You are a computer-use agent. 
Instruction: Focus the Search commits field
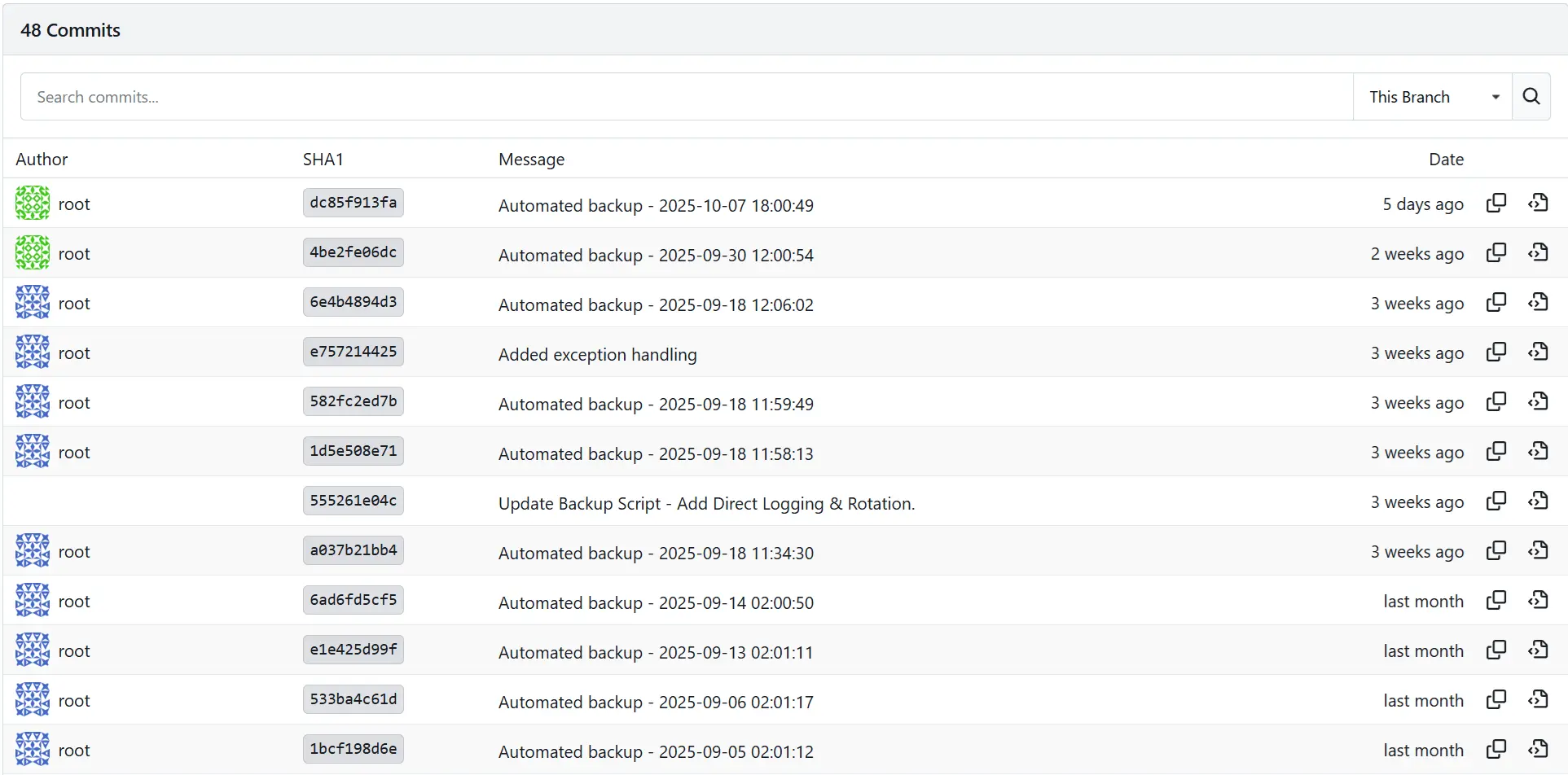[686, 97]
